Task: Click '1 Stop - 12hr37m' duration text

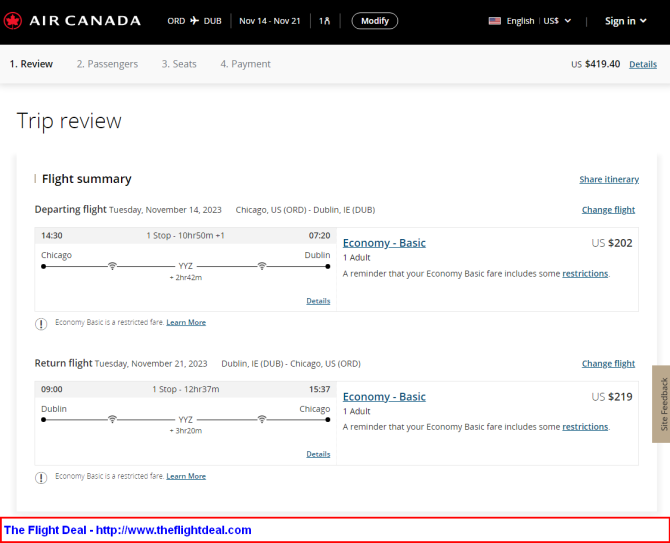Action: (185, 389)
